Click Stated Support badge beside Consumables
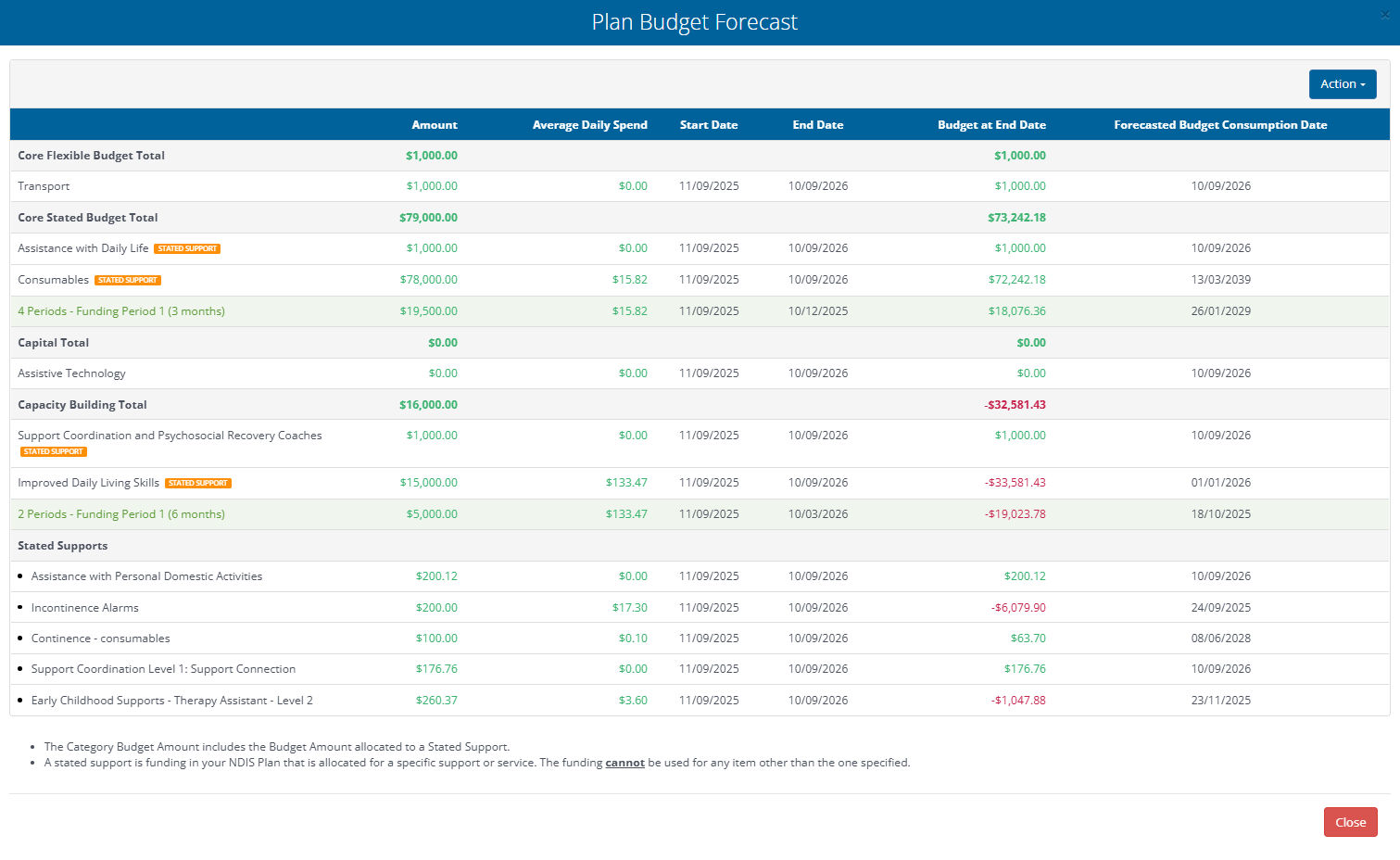 tap(128, 280)
